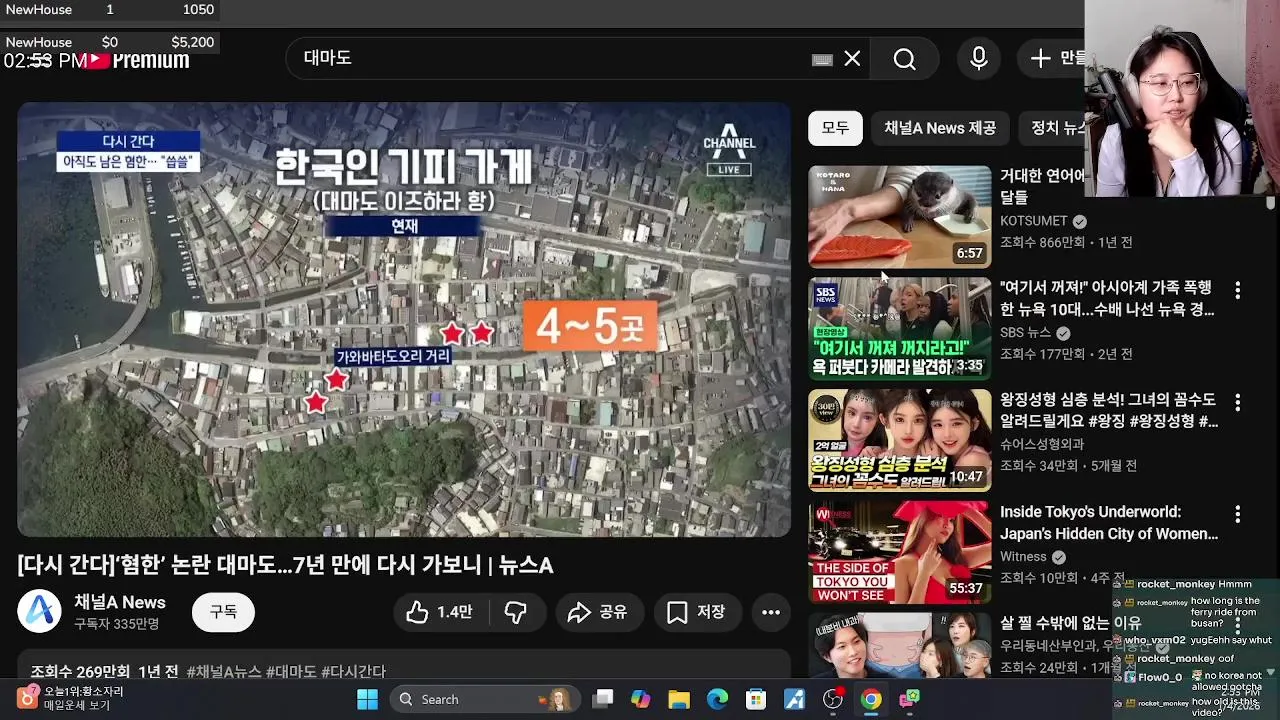The height and width of the screenshot is (720, 1280).
Task: Clear the search box with the X icon
Action: pyautogui.click(x=852, y=59)
